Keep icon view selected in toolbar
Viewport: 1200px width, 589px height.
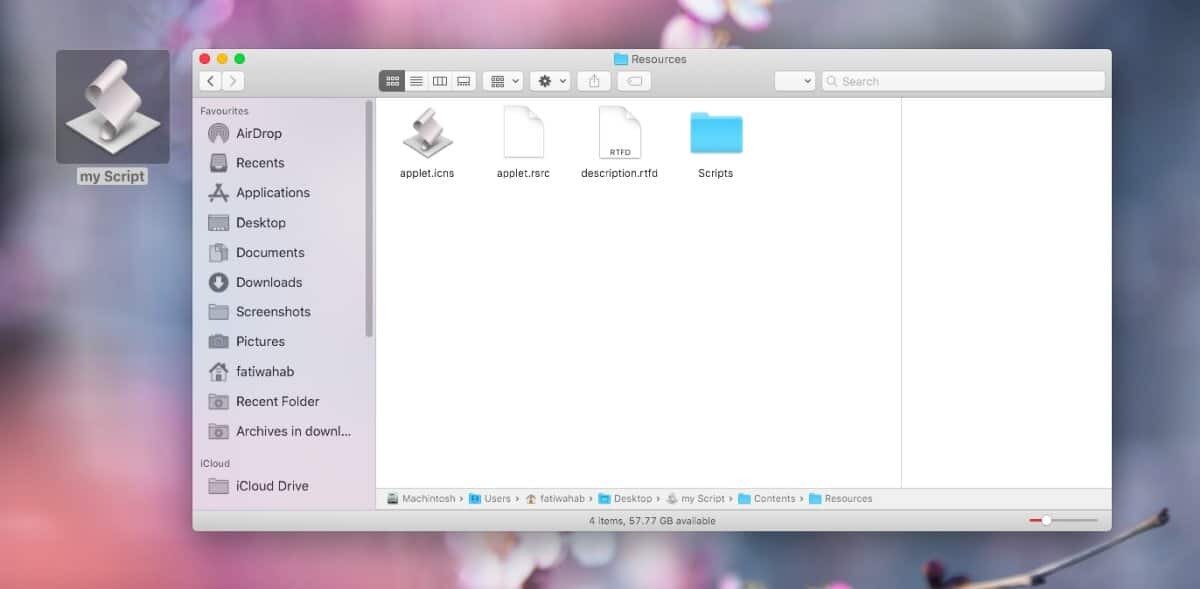coord(392,81)
